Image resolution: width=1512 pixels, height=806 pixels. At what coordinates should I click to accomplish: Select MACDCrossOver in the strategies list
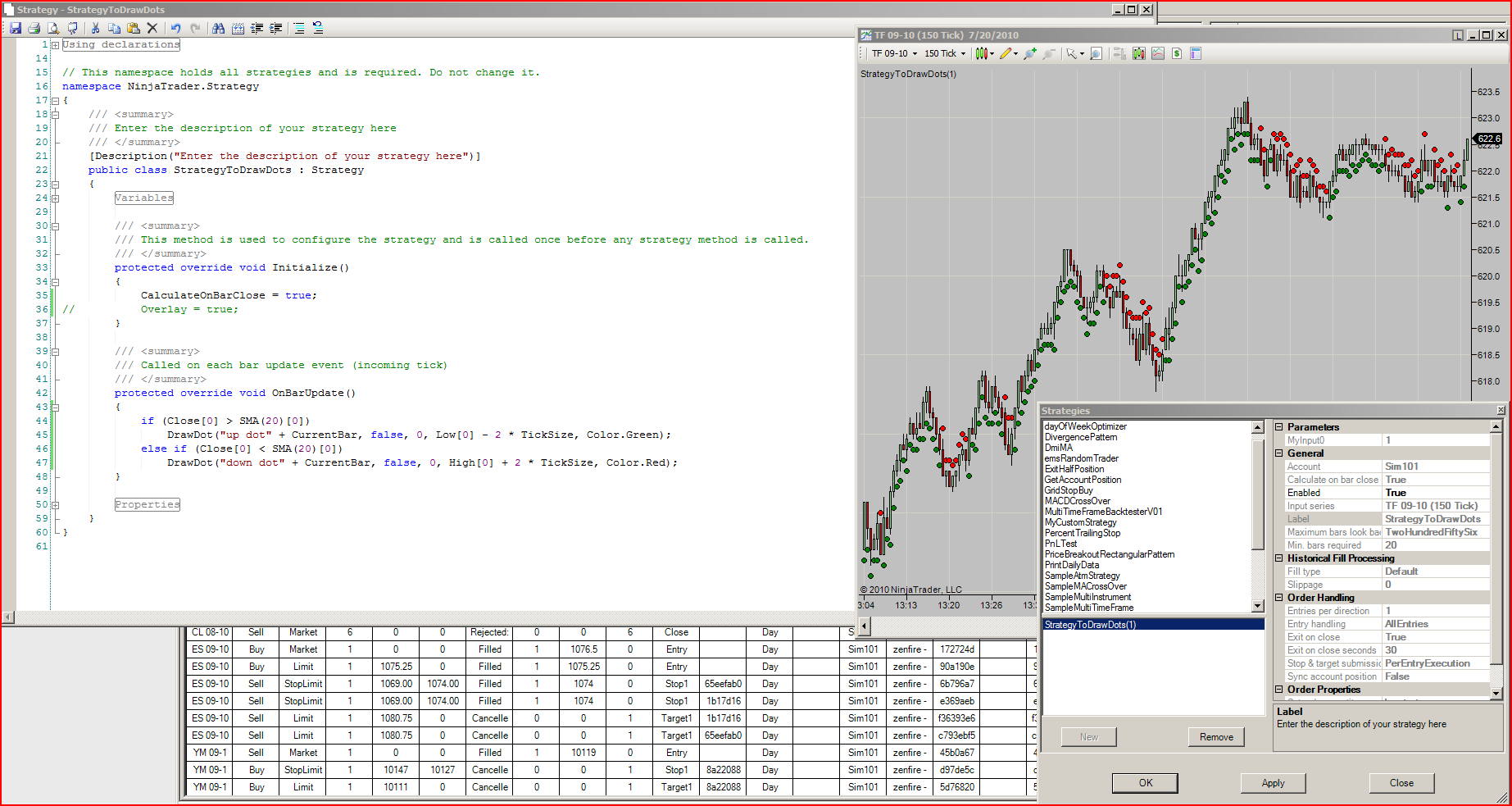(x=1078, y=501)
